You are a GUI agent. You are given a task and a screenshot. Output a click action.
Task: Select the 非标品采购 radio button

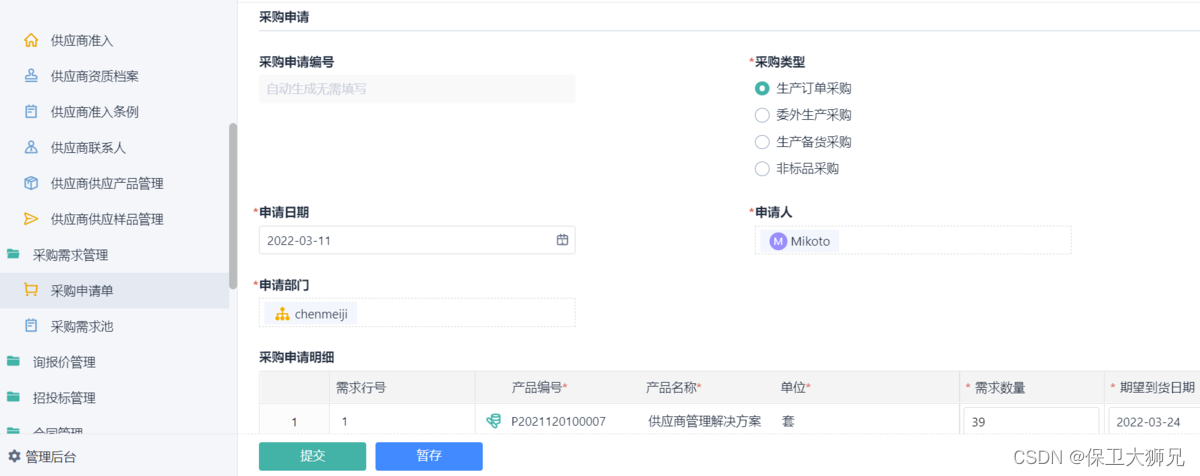coord(762,169)
